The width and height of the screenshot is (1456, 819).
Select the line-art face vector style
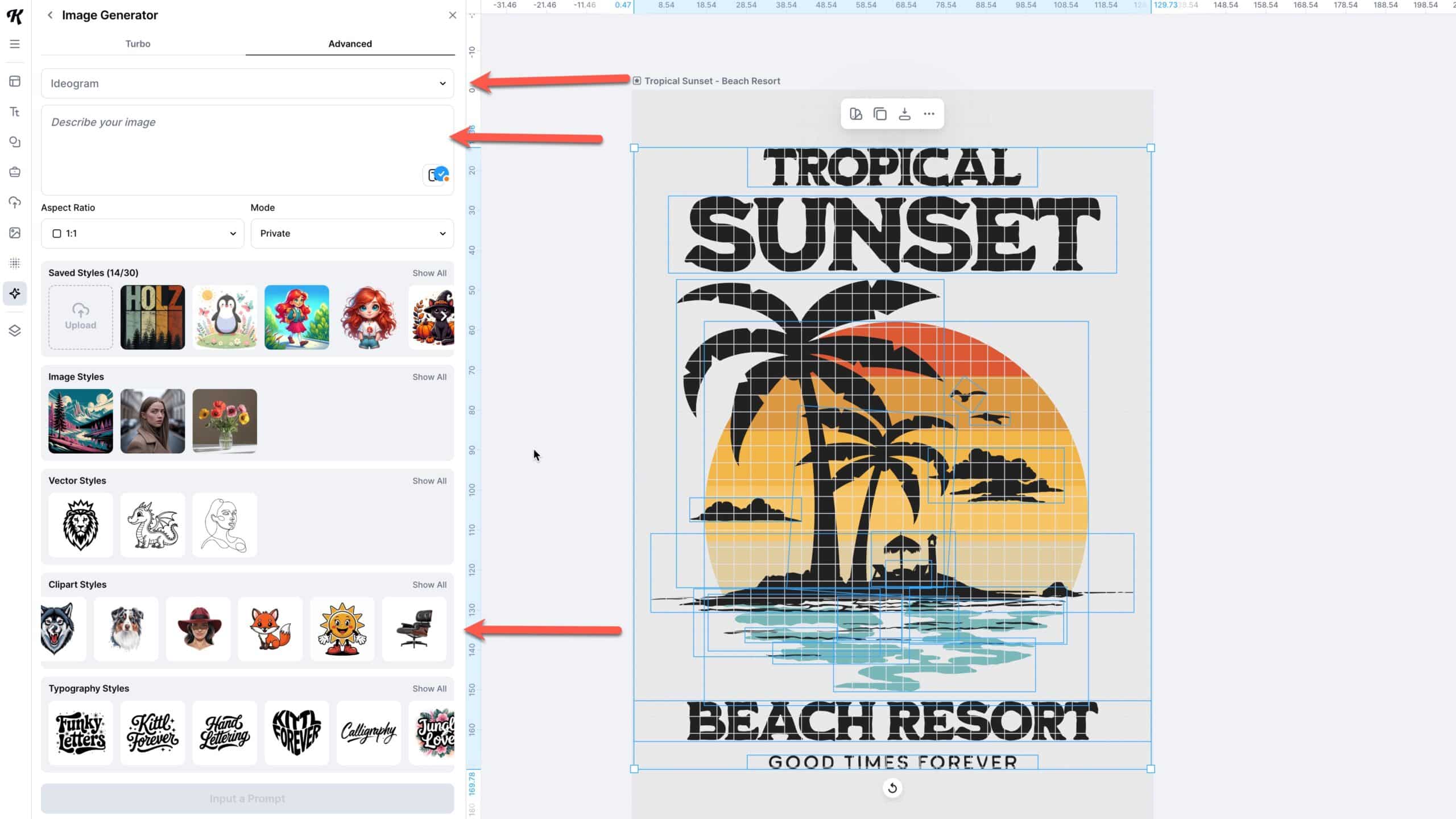pos(225,525)
